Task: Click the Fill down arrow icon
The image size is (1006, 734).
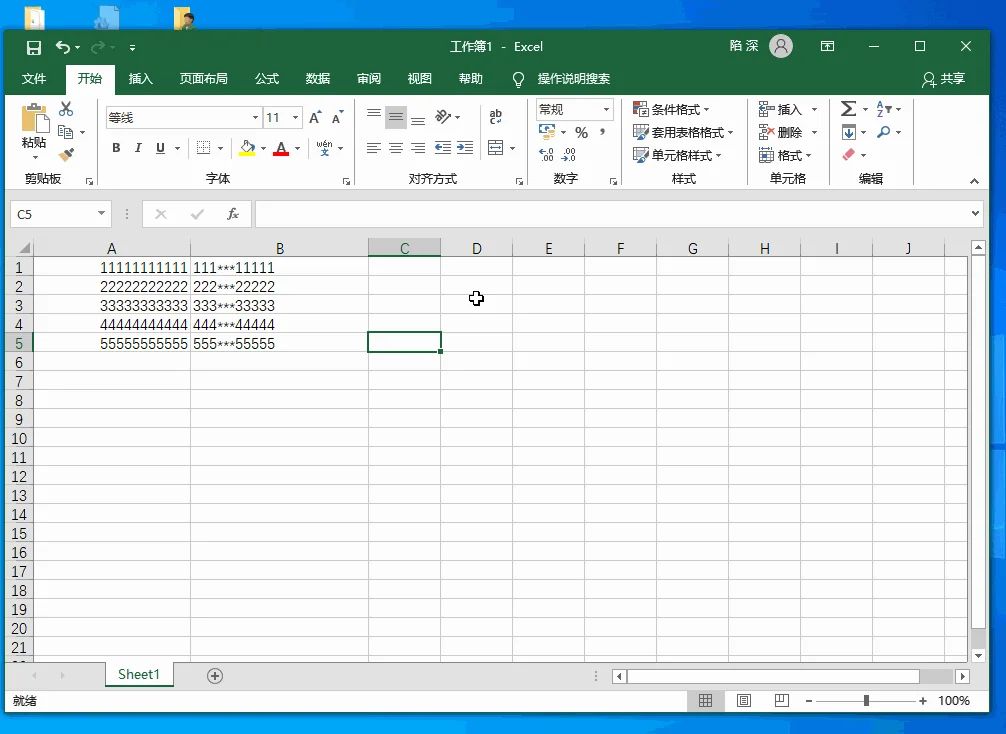Action: coord(849,132)
